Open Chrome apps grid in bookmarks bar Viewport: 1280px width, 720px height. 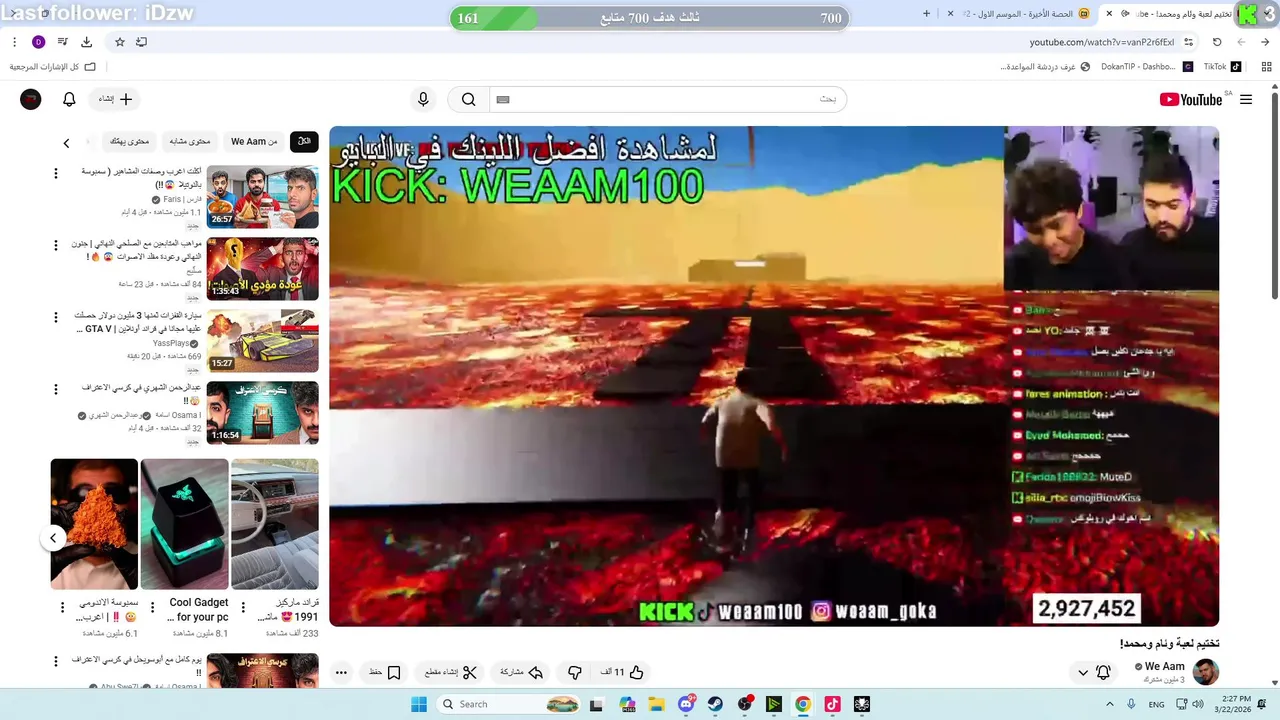1266,67
